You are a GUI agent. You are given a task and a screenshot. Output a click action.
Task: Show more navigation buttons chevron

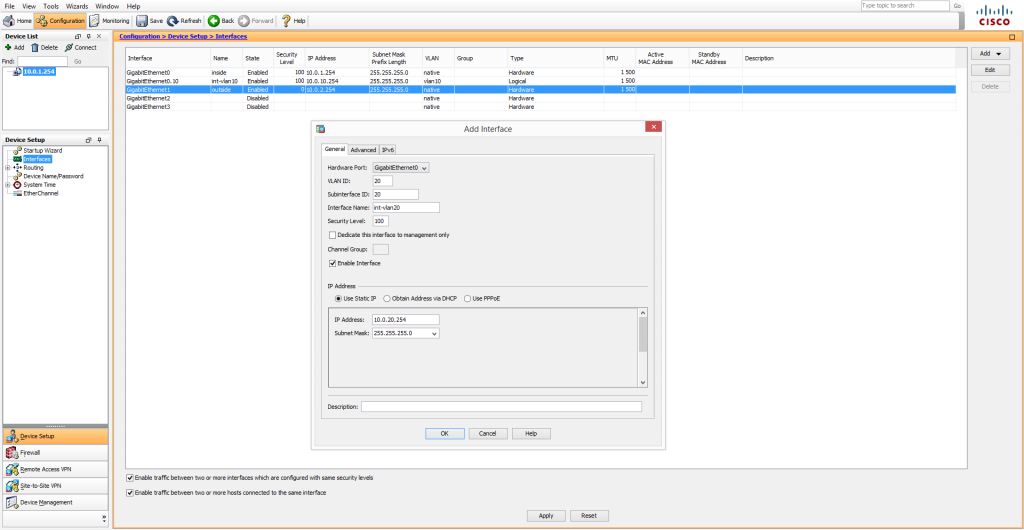(x=104, y=518)
